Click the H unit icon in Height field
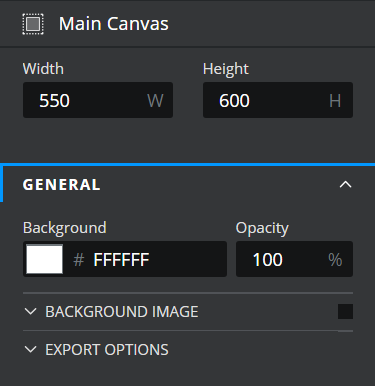Image resolution: width=375 pixels, height=386 pixels. (x=335, y=100)
